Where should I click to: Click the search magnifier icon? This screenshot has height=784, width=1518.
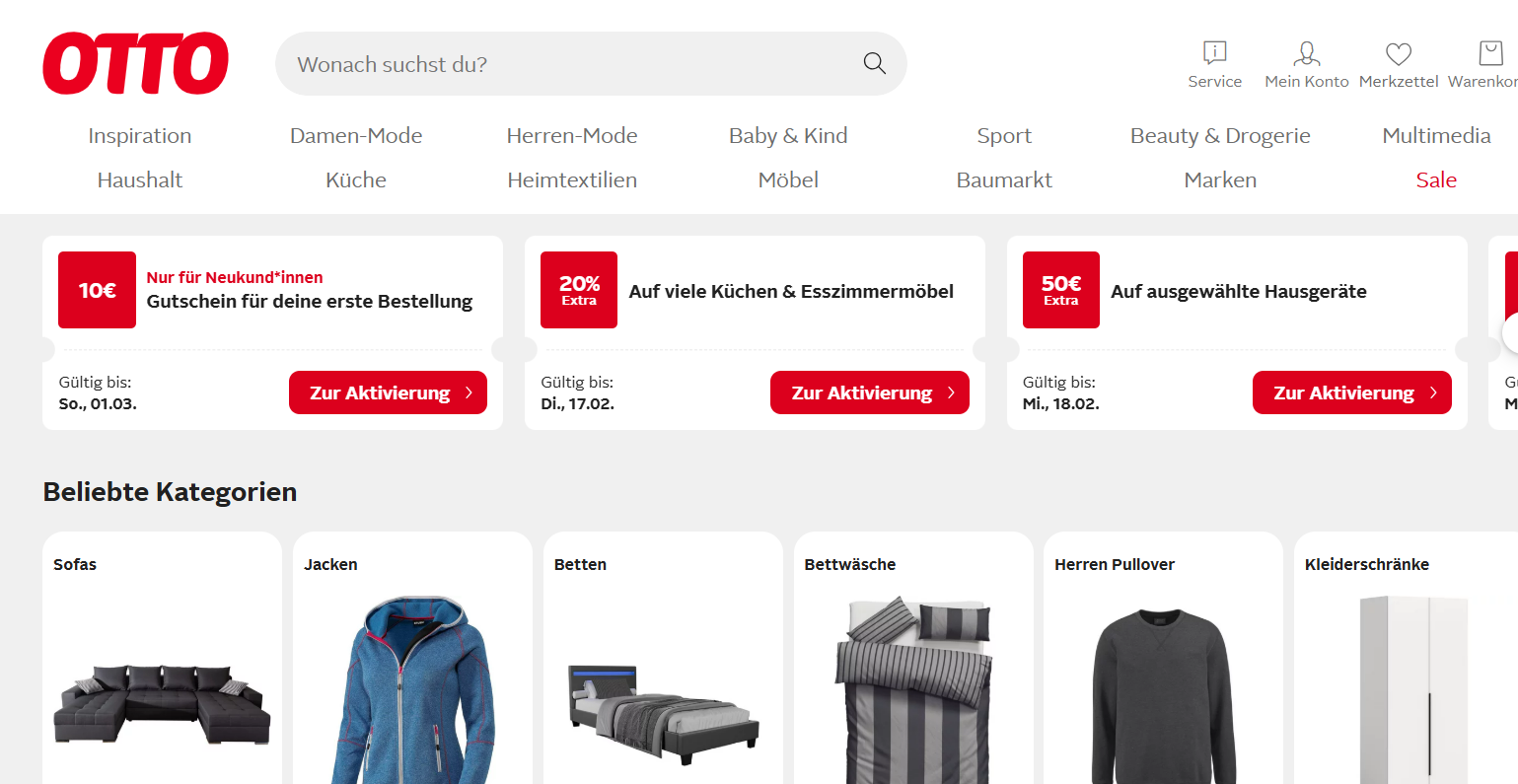point(874,64)
